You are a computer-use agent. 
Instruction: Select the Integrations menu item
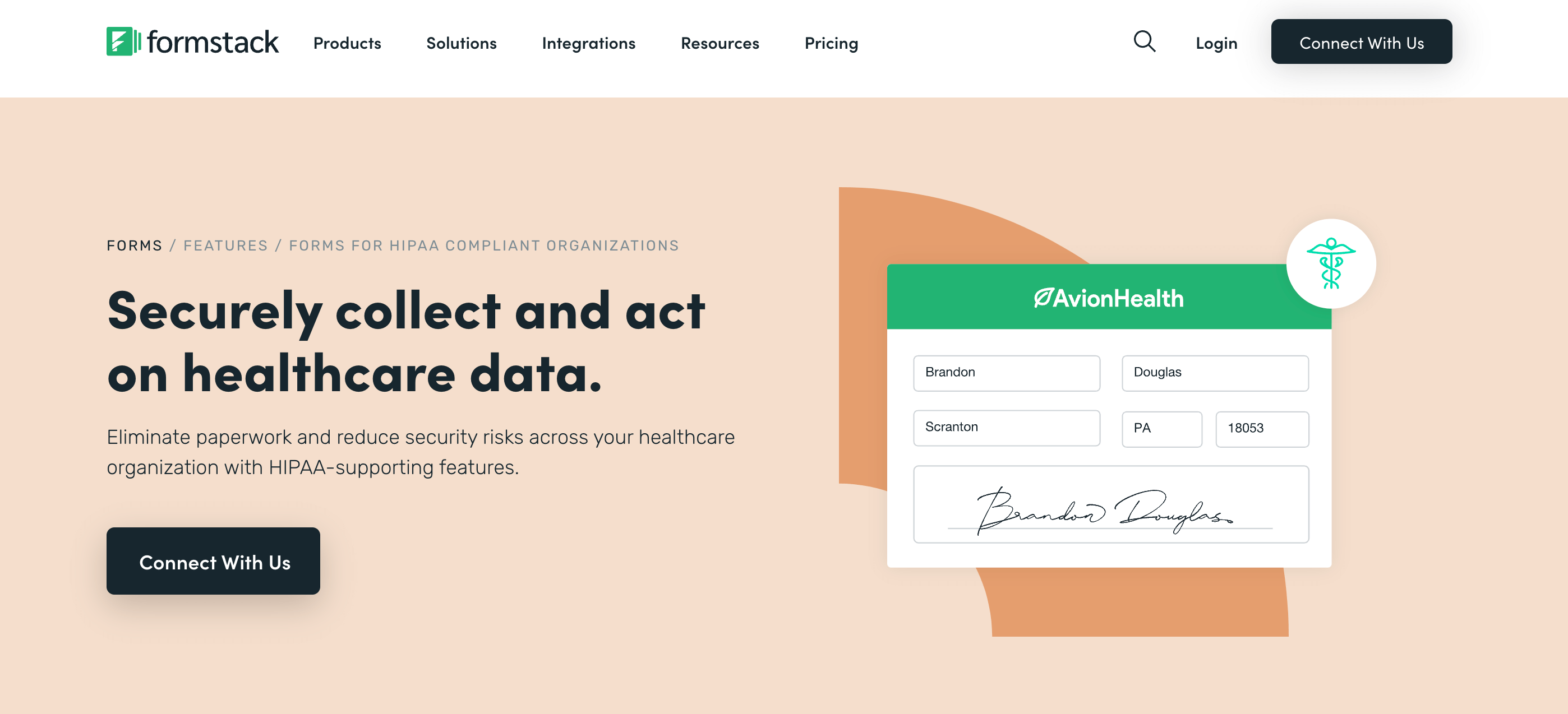pyautogui.click(x=589, y=42)
